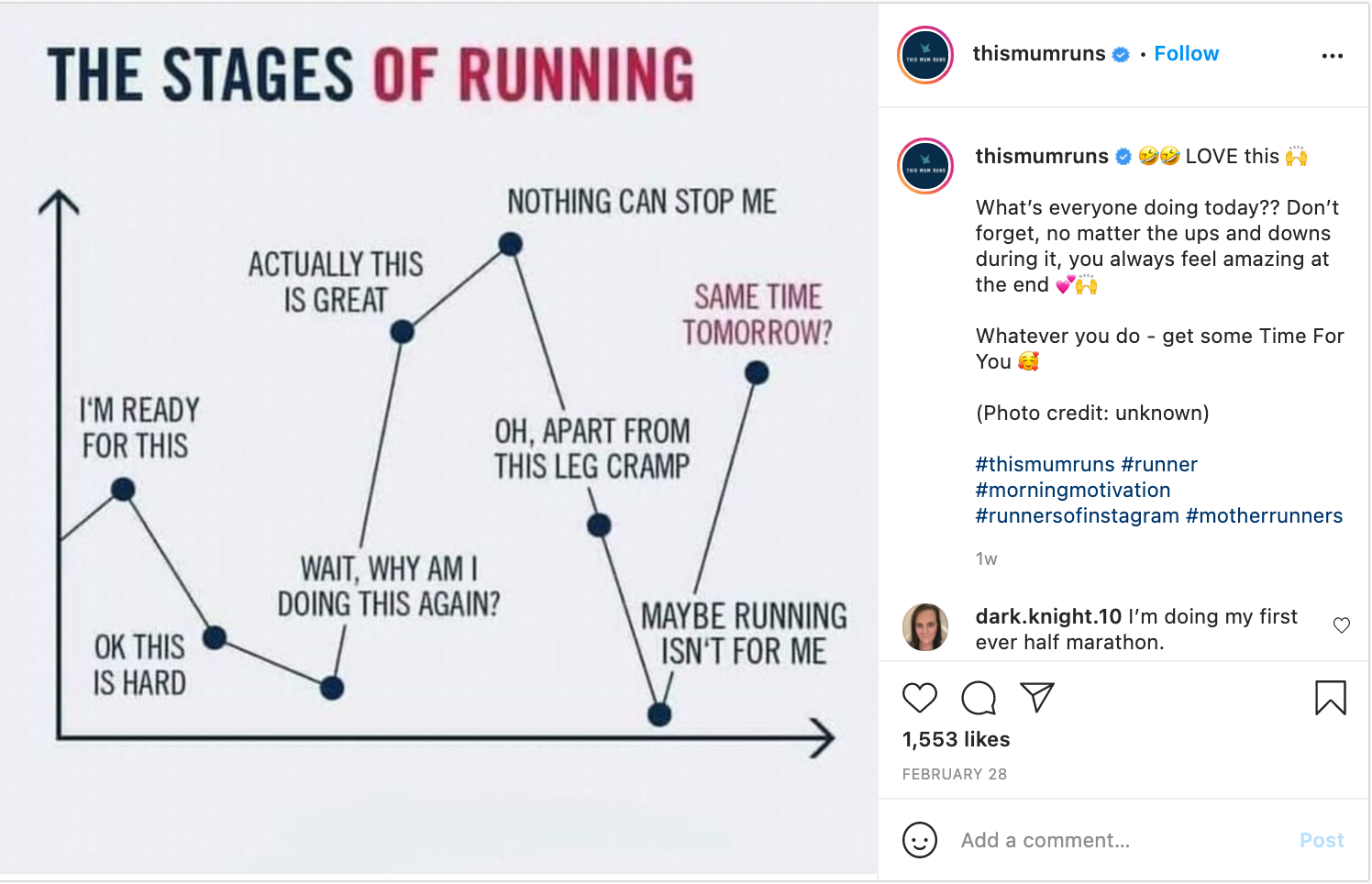Open thismumruns profile picture in header

(x=925, y=55)
